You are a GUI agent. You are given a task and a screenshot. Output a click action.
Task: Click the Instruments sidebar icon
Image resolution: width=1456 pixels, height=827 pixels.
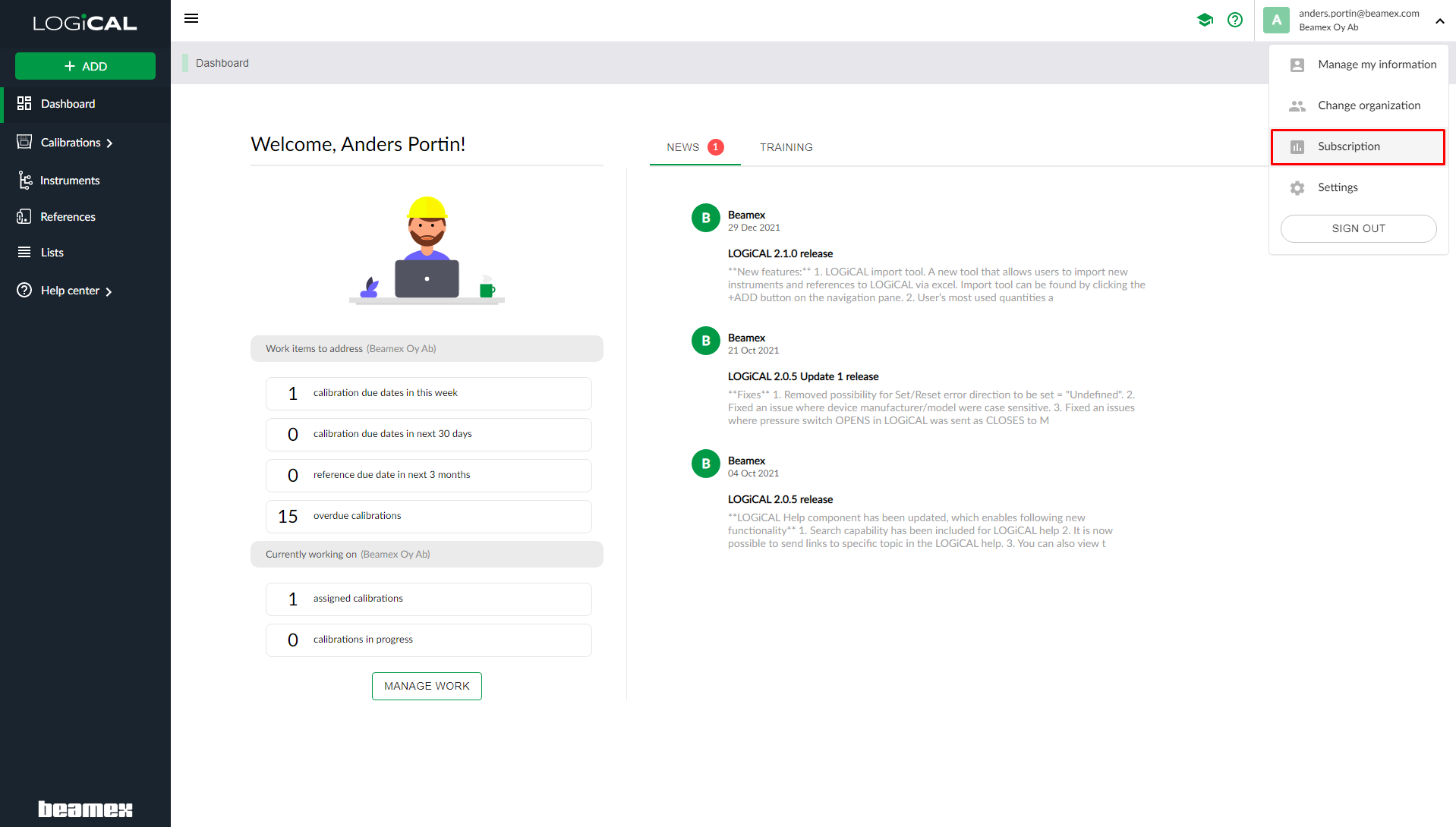(25, 180)
